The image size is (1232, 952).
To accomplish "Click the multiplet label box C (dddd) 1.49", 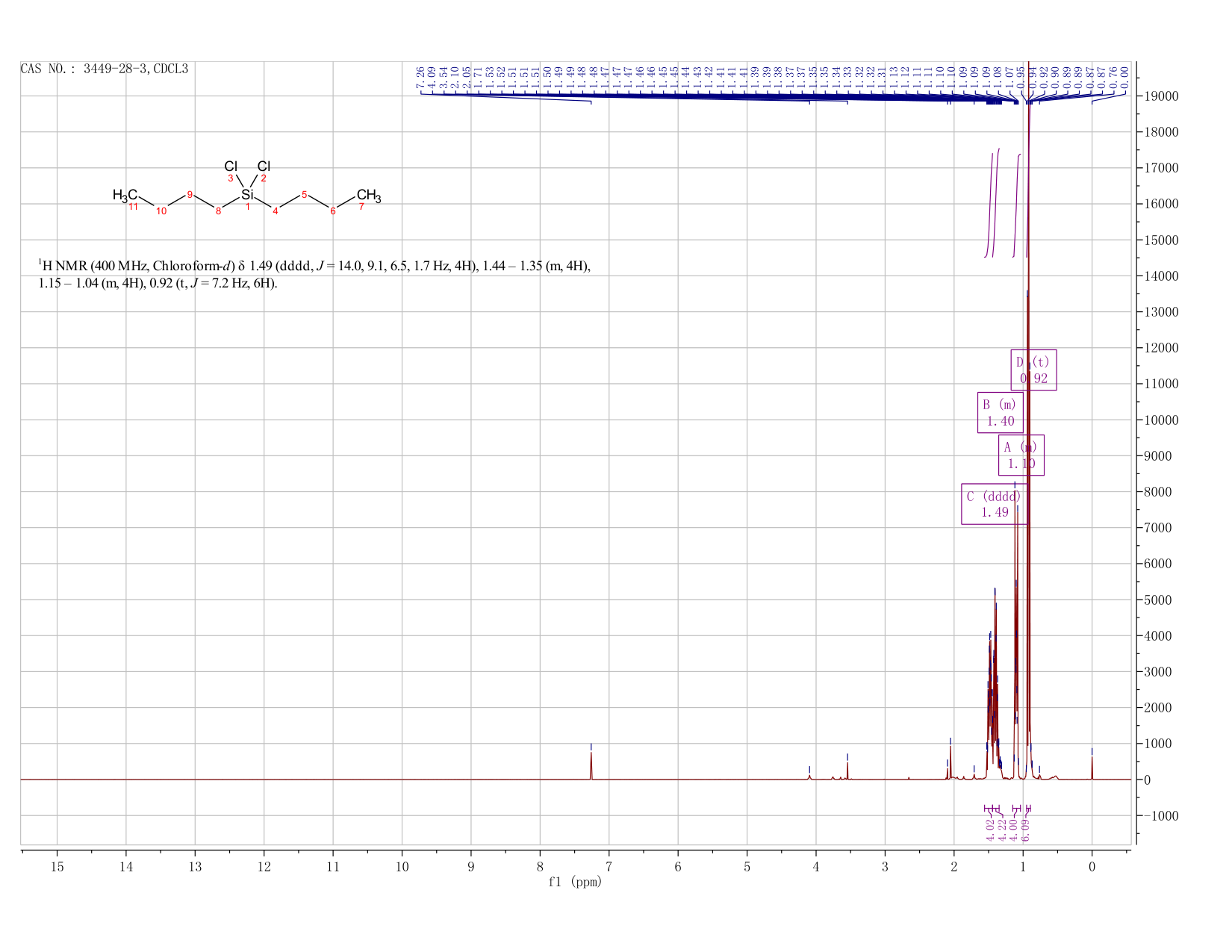I will pyautogui.click(x=994, y=504).
